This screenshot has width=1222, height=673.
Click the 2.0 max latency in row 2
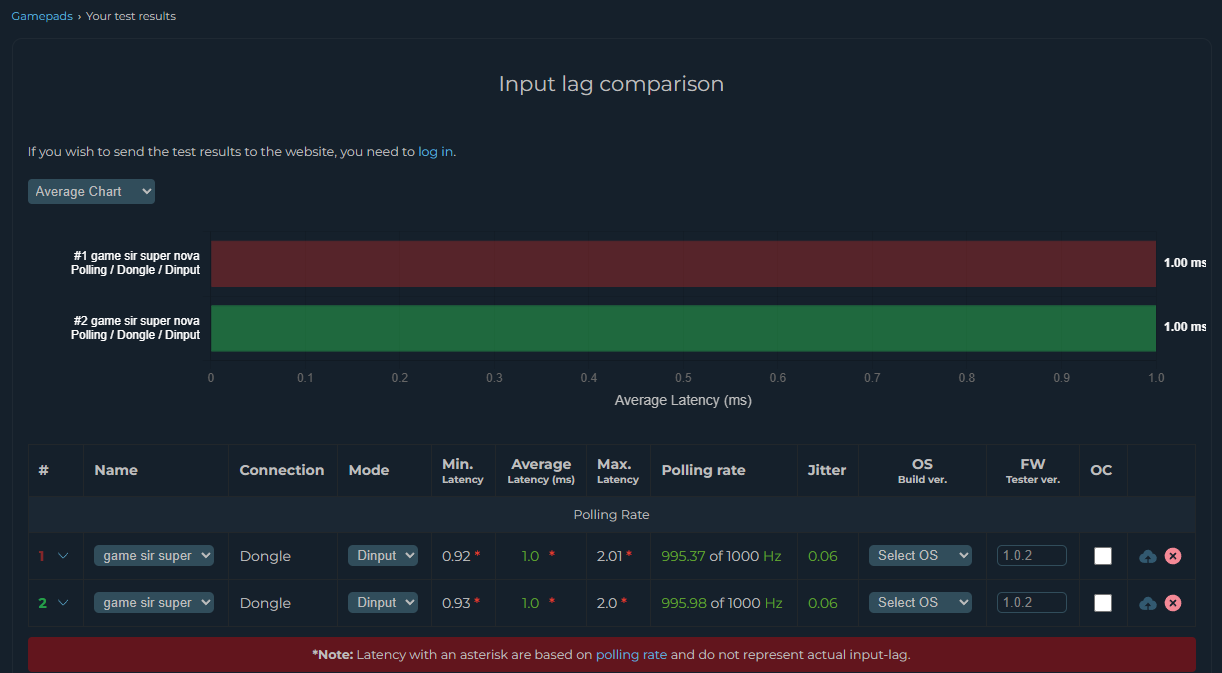point(607,603)
